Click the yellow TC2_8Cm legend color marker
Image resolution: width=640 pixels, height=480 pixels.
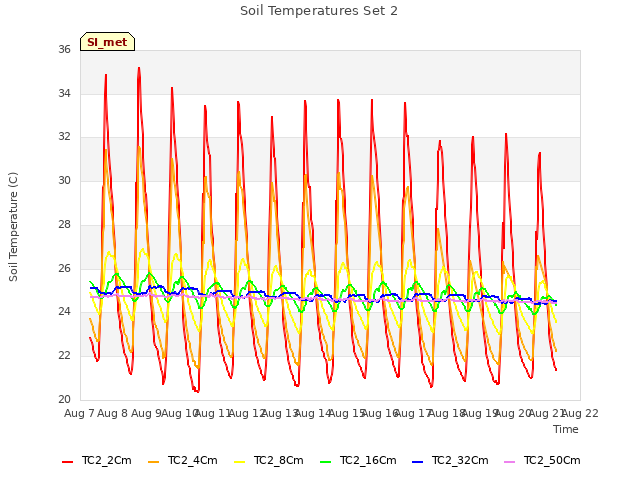(x=240, y=462)
